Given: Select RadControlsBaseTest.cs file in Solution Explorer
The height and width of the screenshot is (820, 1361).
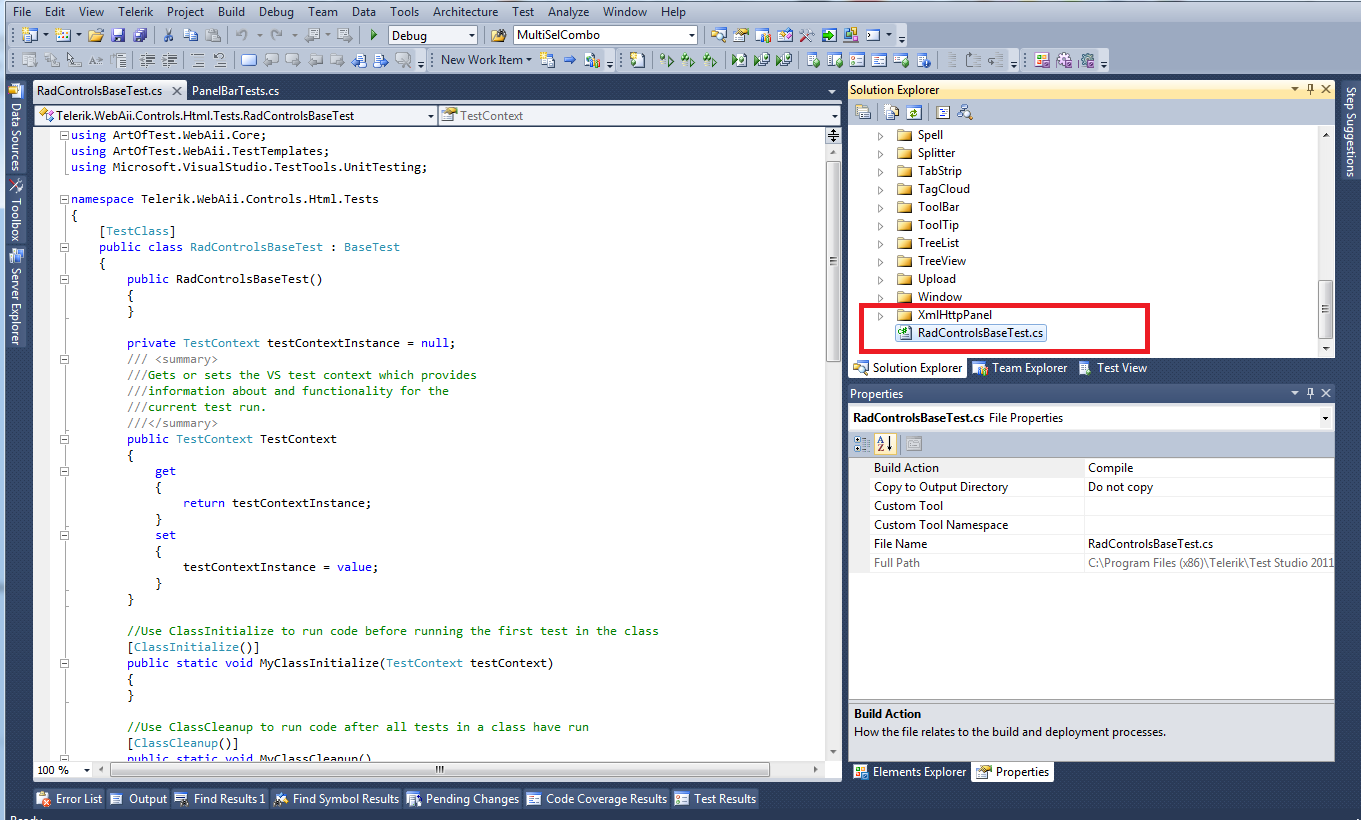Looking at the screenshot, I should click(979, 333).
